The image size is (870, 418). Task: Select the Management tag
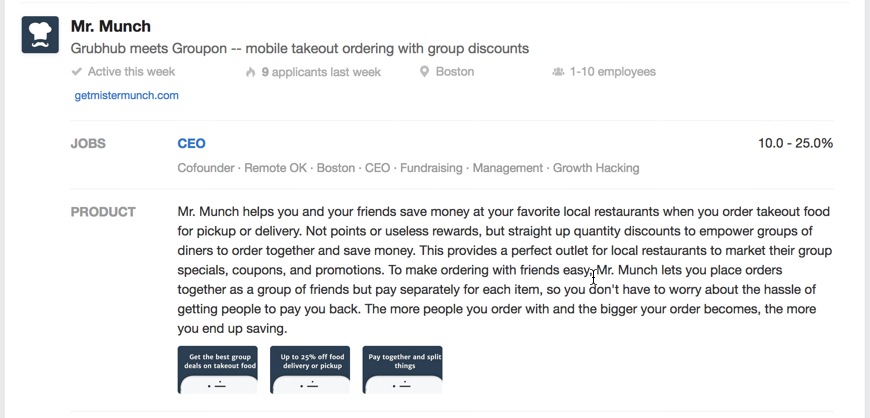pos(508,168)
